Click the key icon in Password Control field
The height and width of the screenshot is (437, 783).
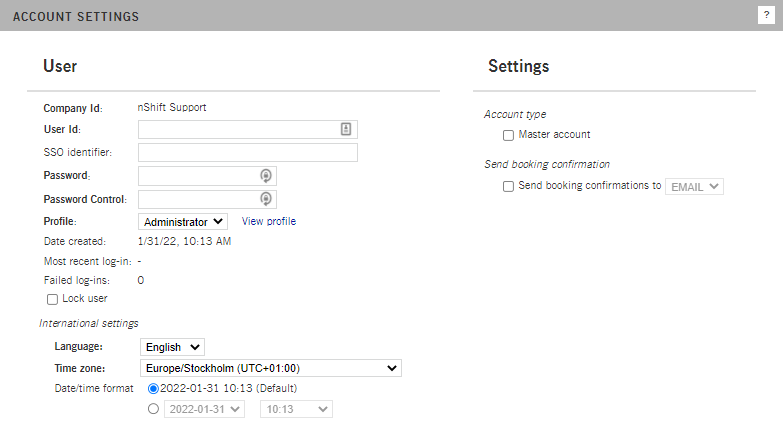tap(265, 199)
